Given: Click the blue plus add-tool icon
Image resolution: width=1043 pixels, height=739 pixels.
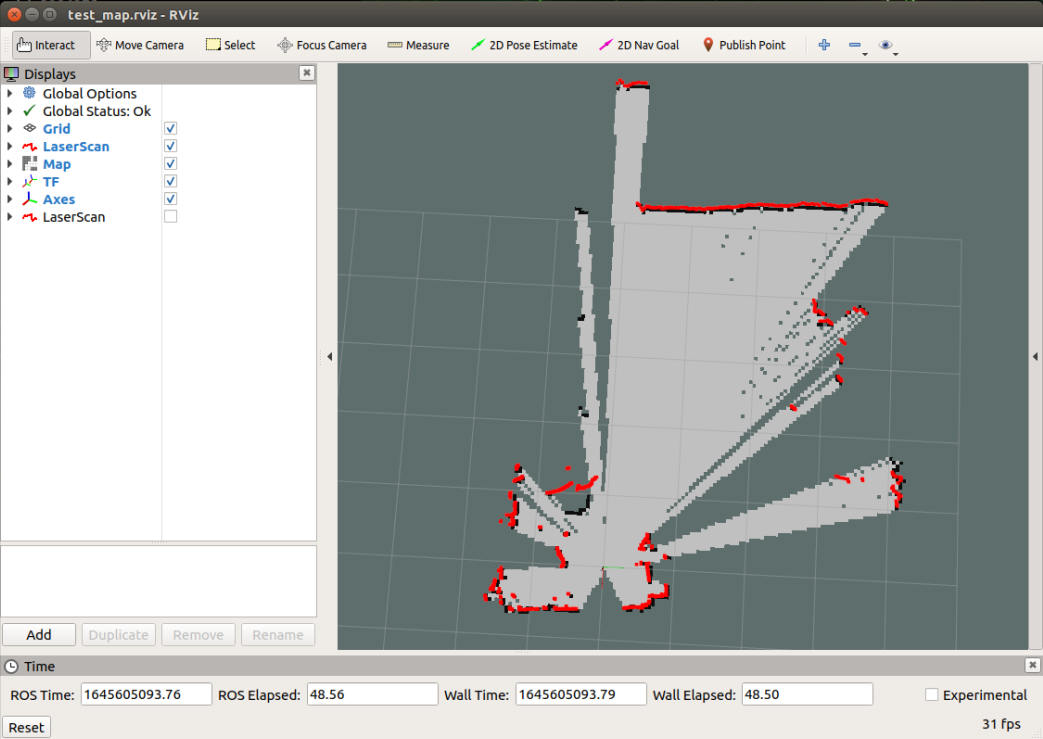Looking at the screenshot, I should click(x=824, y=45).
